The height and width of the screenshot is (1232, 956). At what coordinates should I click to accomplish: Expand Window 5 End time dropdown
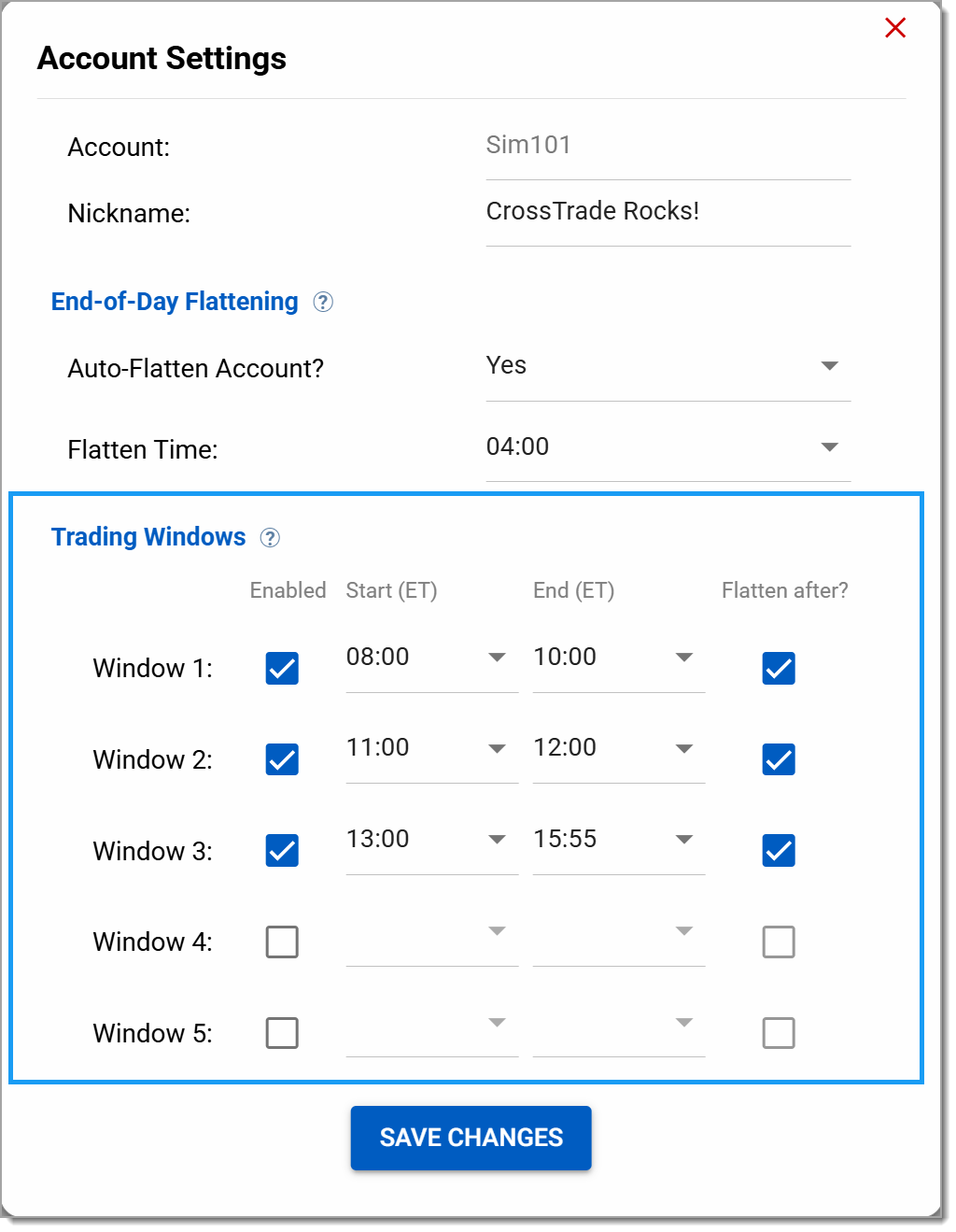(618, 1023)
